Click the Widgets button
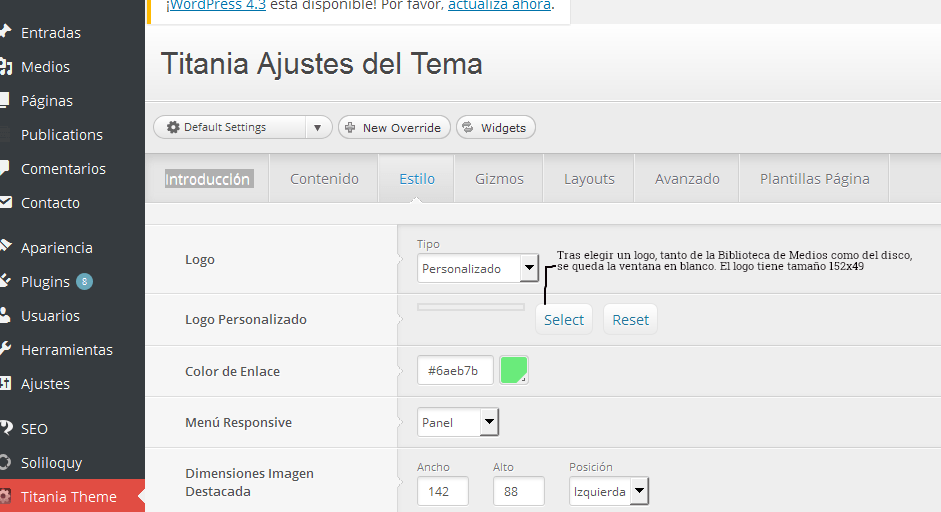 [x=496, y=127]
